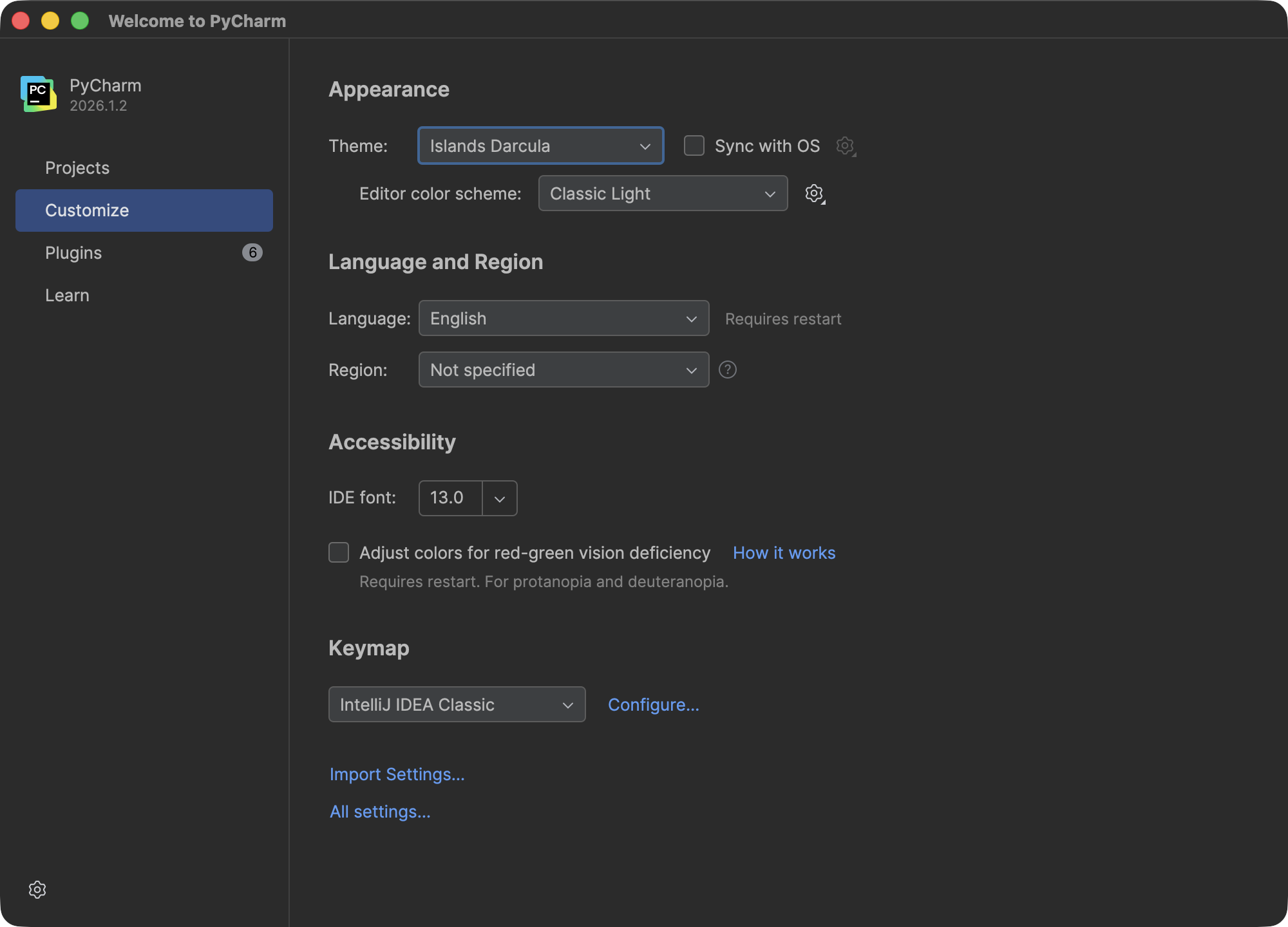Viewport: 1288px width, 927px height.
Task: Click the Configure... keymap link
Action: click(654, 705)
